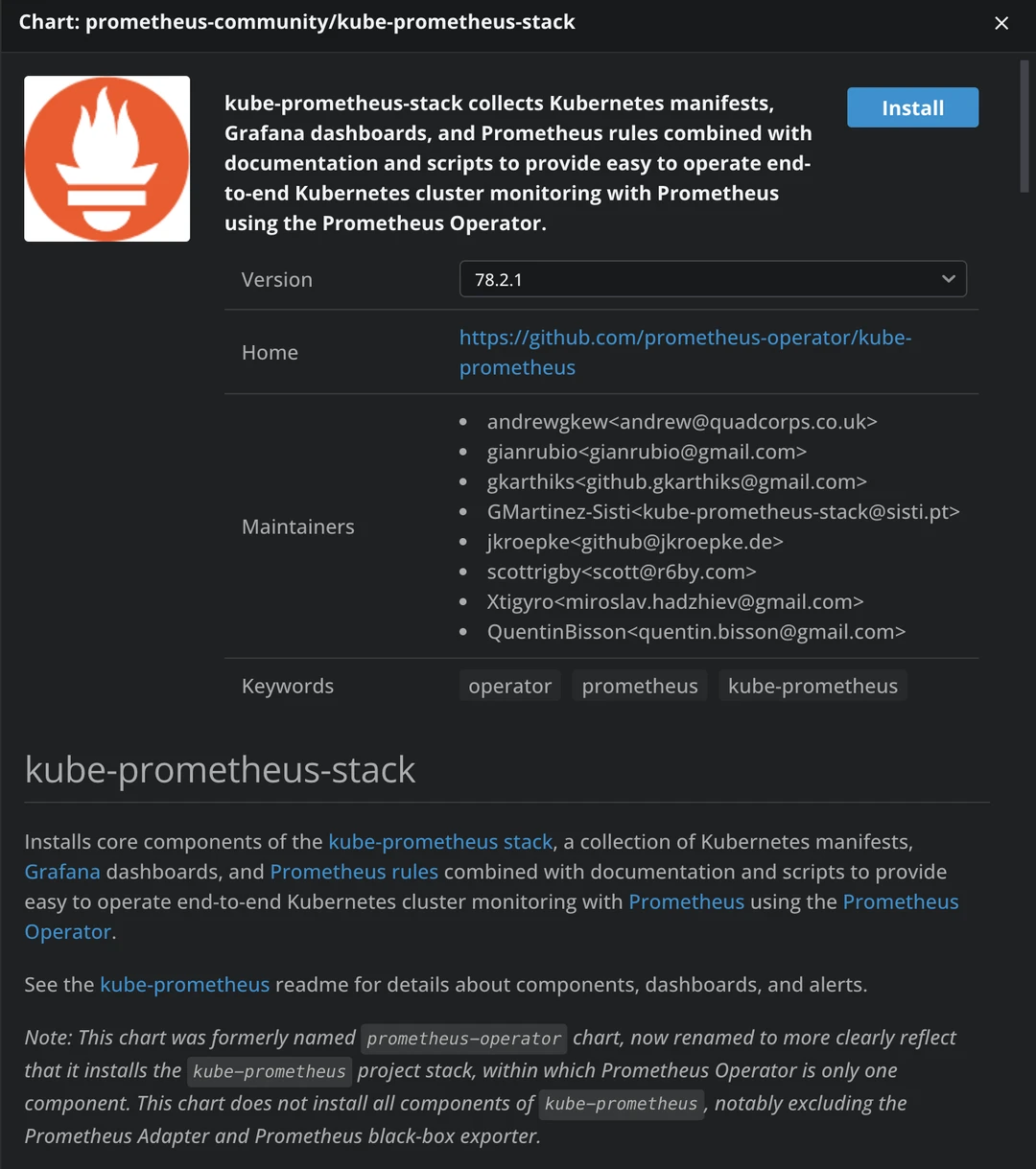Open the Grafana link
This screenshot has height=1169, width=1036.
click(x=61, y=871)
